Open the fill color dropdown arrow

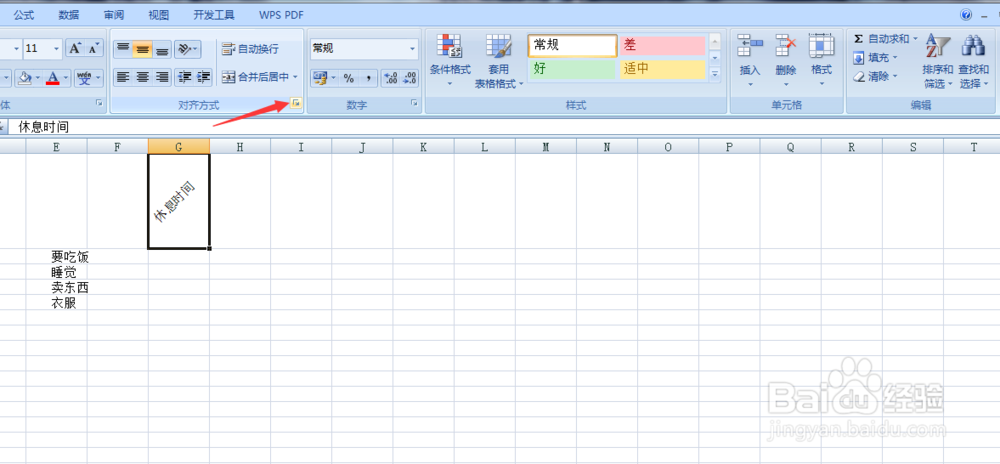(x=37, y=78)
